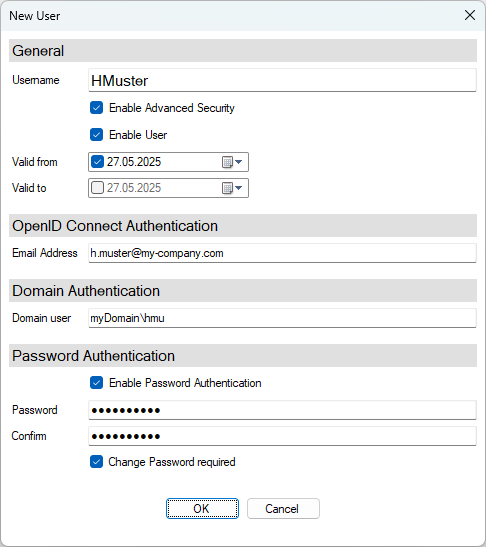Focus the Username field containing HMuster
The image size is (486, 547).
pos(282,81)
